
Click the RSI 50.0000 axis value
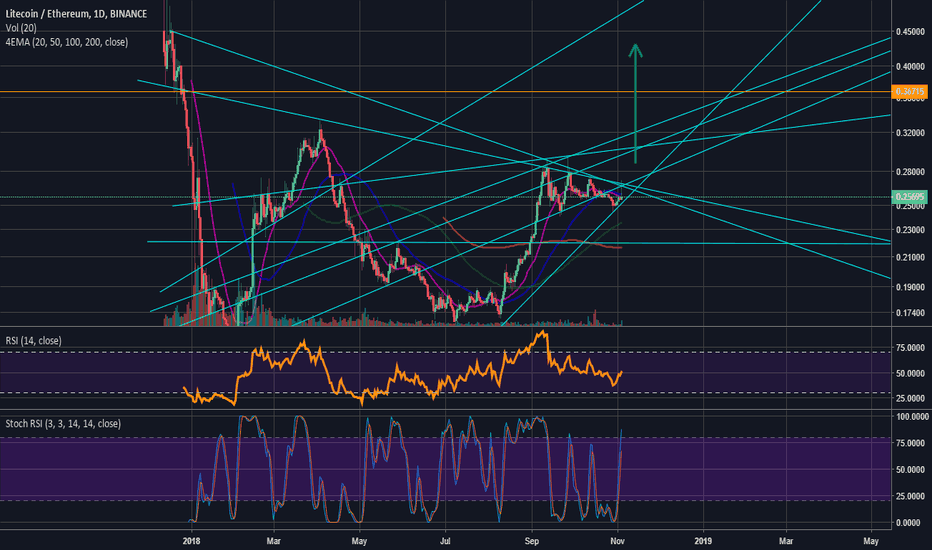(x=910, y=373)
